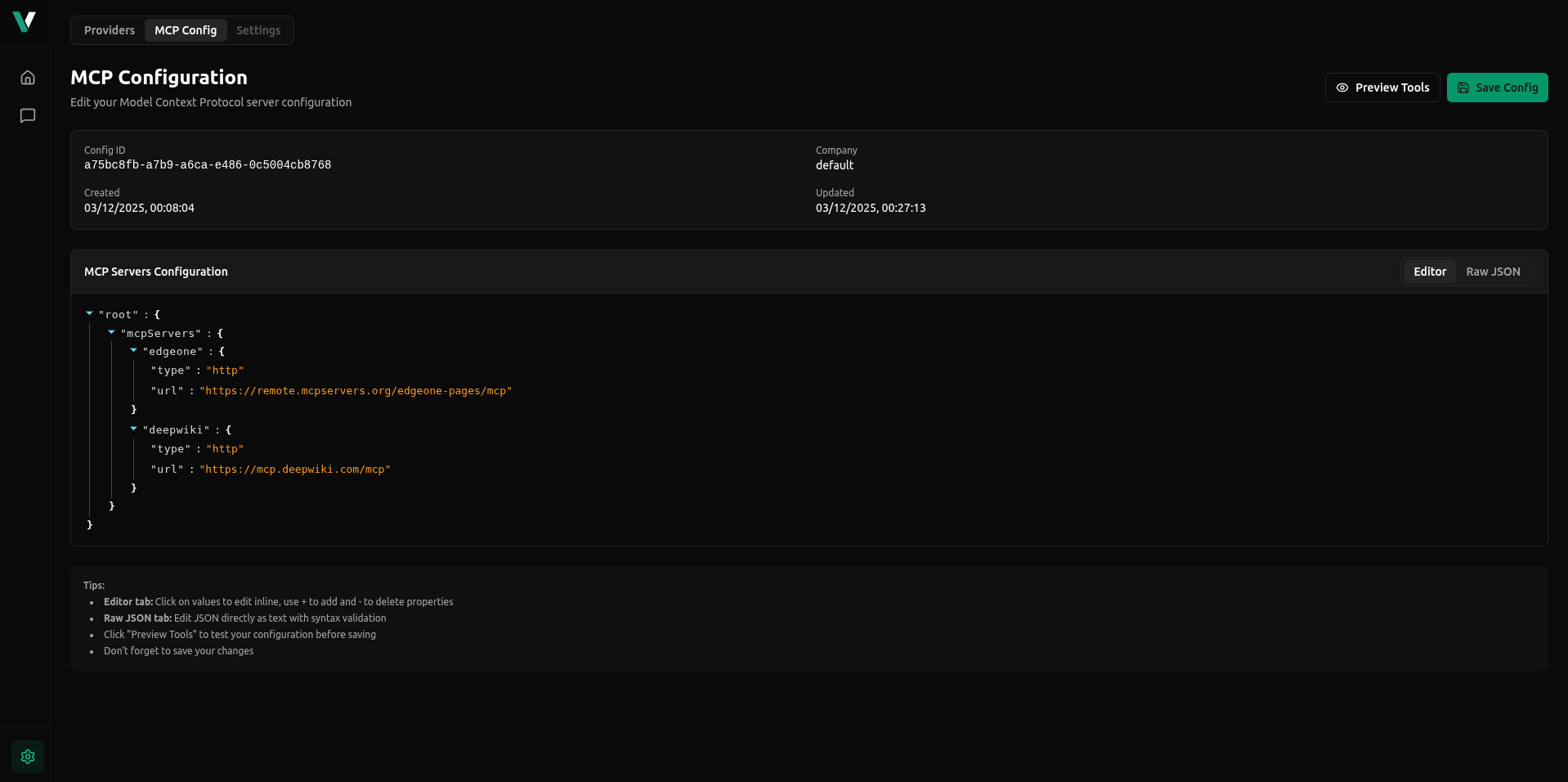Screen dimensions: 1568x782
Task: Click the edgeone http type value
Action: click(x=226, y=370)
